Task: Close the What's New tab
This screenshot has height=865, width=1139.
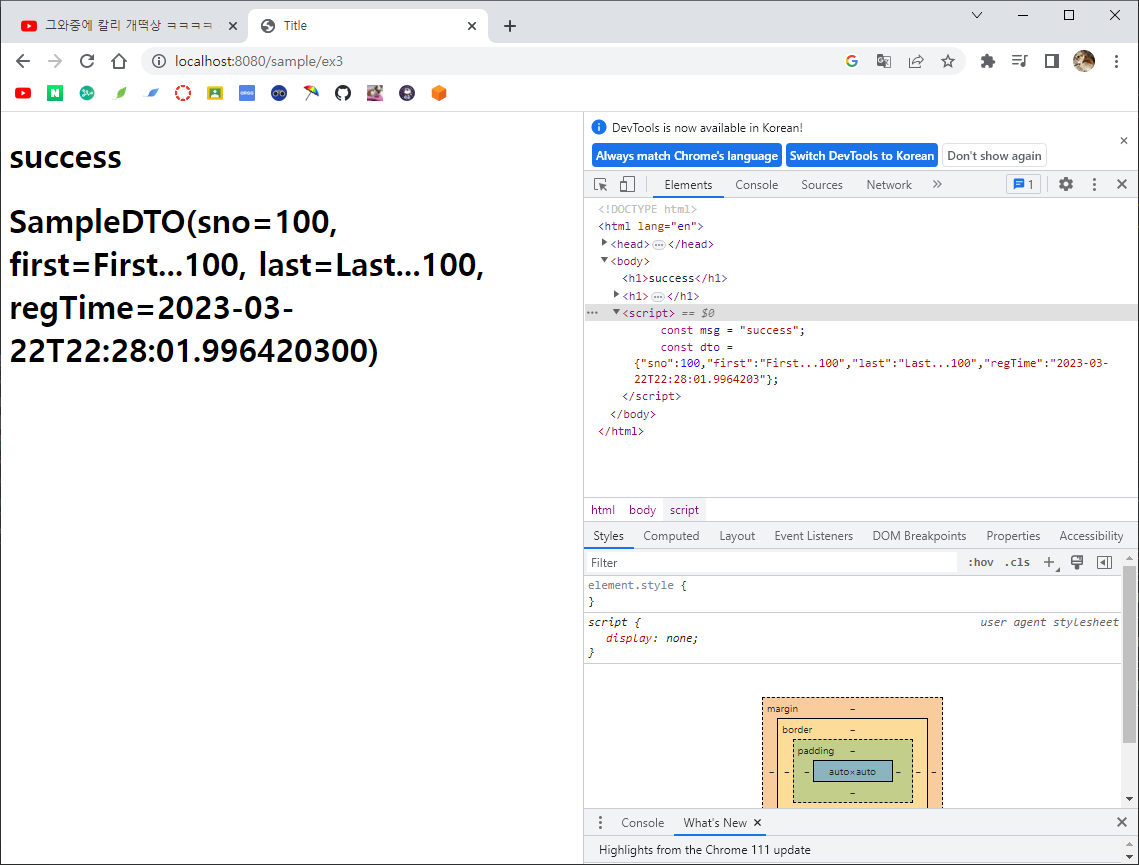Action: [757, 823]
